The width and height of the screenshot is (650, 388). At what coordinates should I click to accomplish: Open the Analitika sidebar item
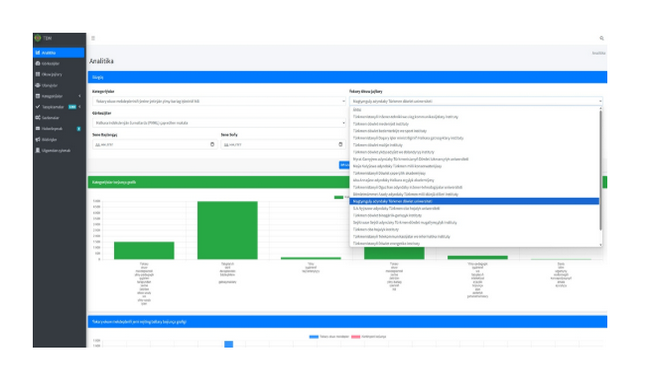click(x=58, y=53)
